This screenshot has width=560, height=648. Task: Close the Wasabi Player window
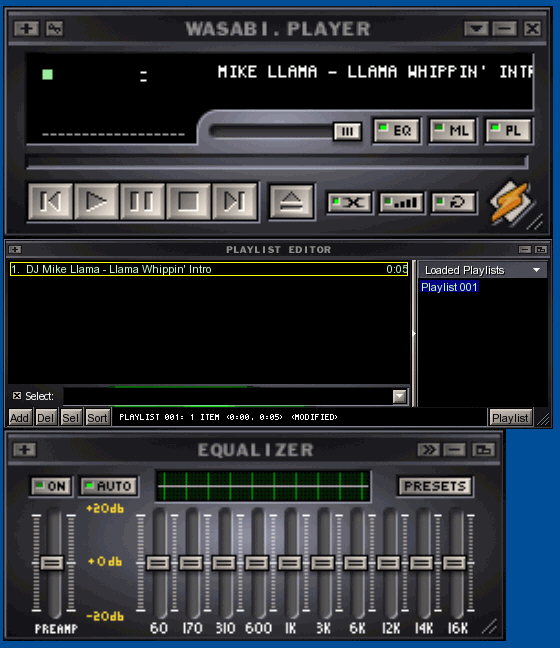tap(532, 29)
